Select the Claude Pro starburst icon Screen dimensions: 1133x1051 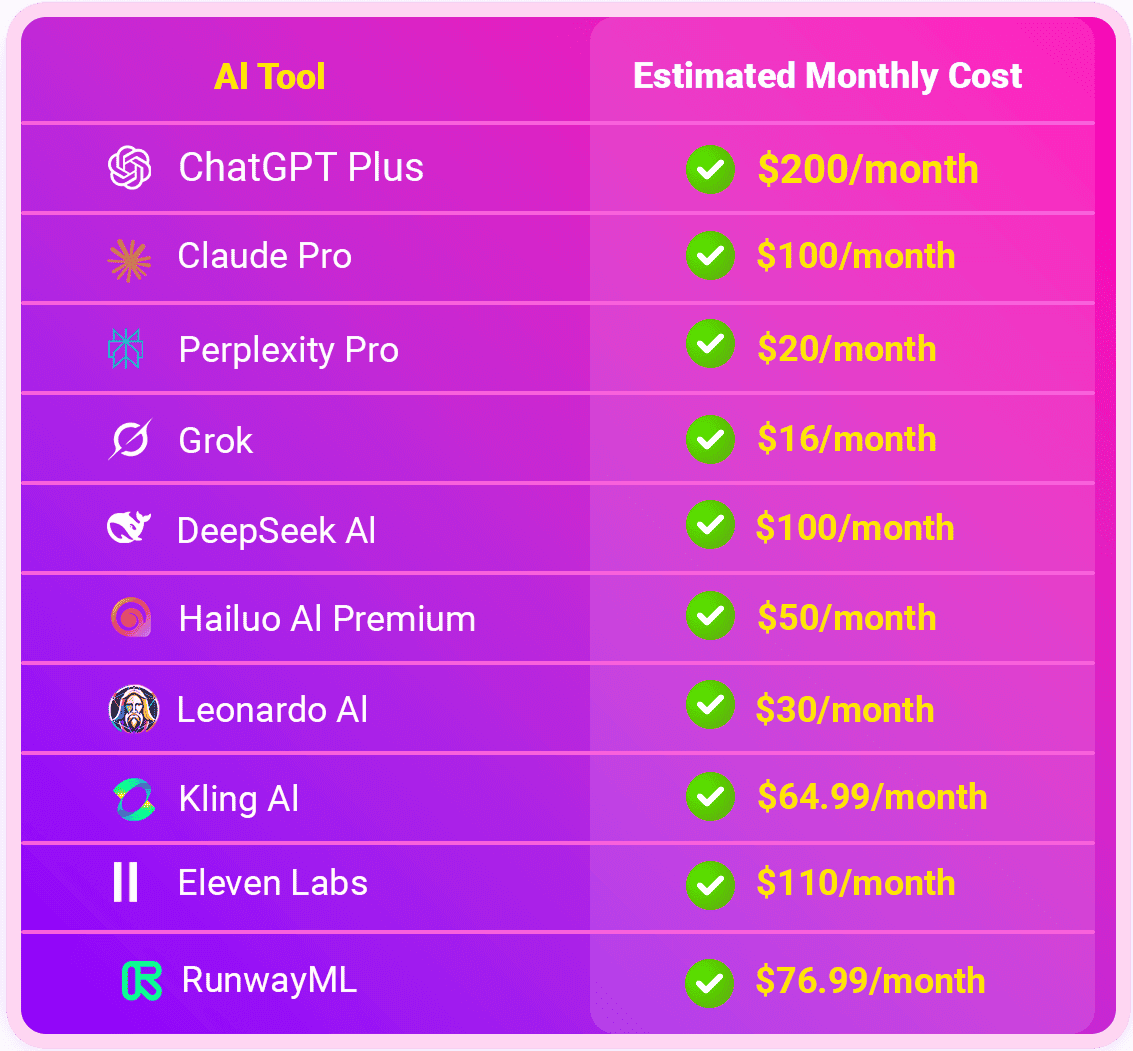pyautogui.click(x=129, y=260)
